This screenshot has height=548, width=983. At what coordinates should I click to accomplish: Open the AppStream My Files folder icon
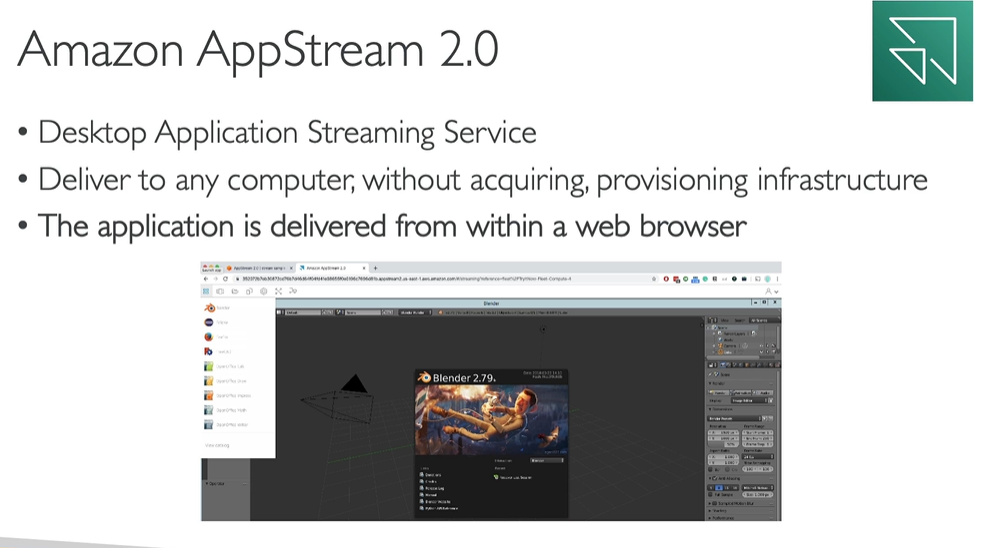click(234, 291)
